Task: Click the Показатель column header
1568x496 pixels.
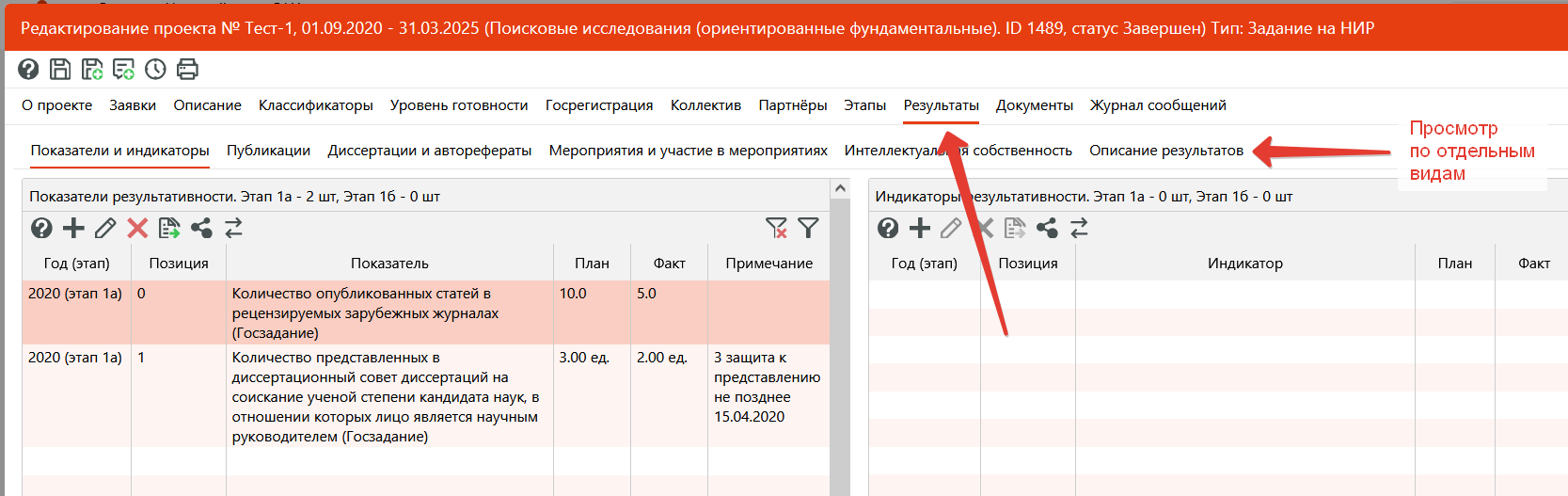Action: tap(389, 264)
